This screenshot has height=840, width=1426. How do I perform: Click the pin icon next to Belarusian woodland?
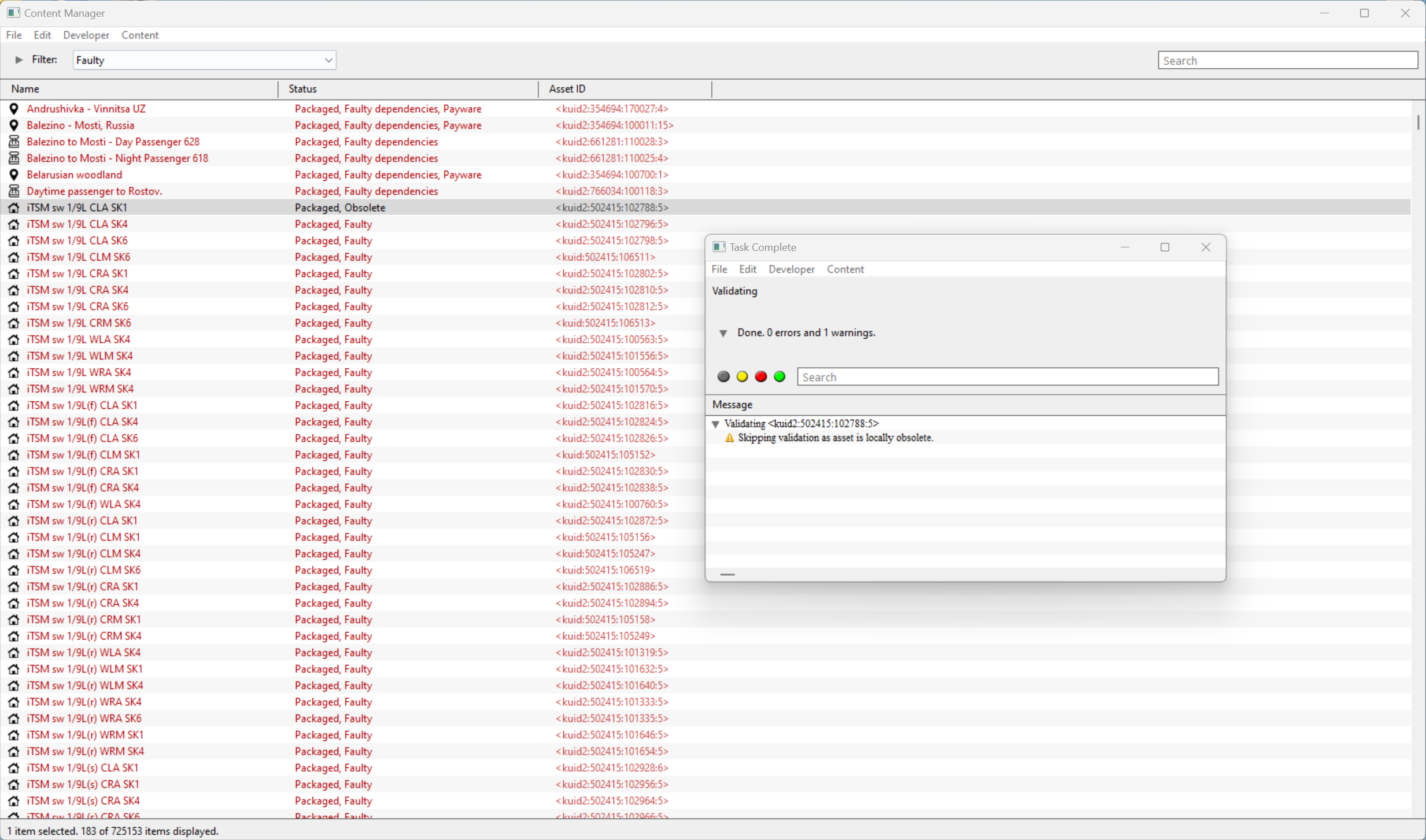[x=14, y=175]
